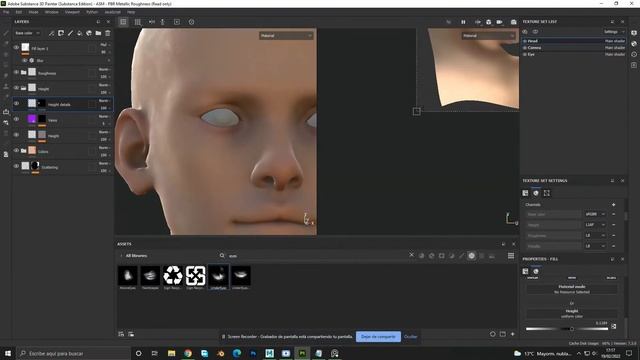Open the L16F format dropdown for Height channel
The width and height of the screenshot is (640, 360).
(596, 225)
